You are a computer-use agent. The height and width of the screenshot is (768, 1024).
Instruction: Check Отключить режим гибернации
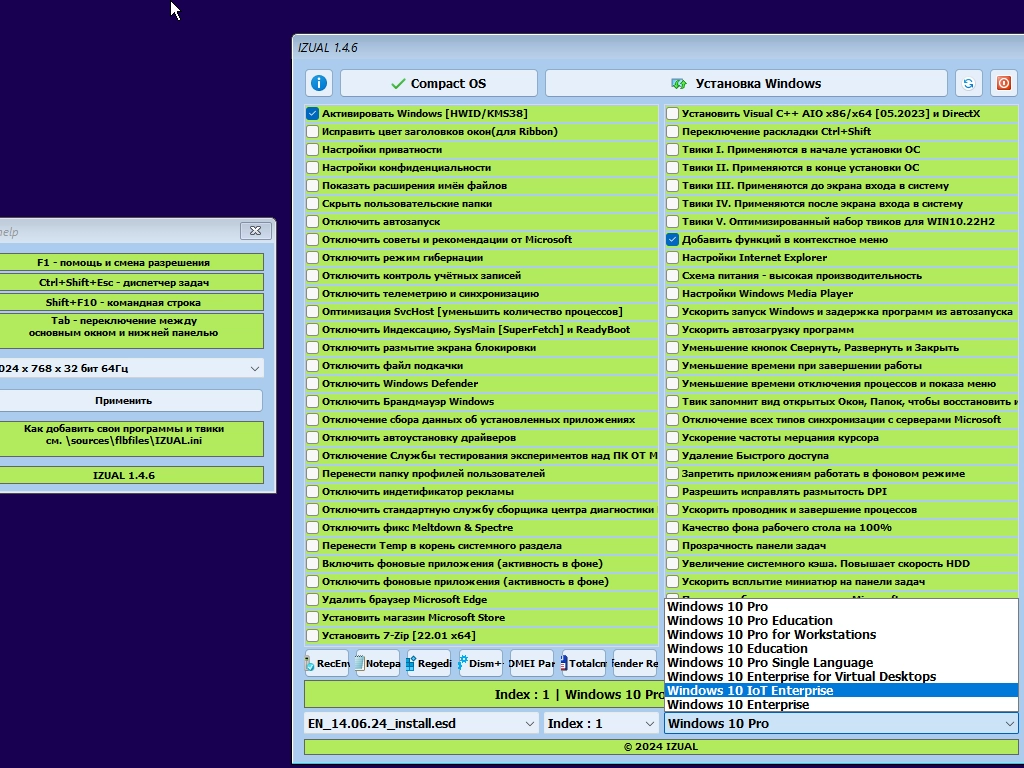click(312, 257)
